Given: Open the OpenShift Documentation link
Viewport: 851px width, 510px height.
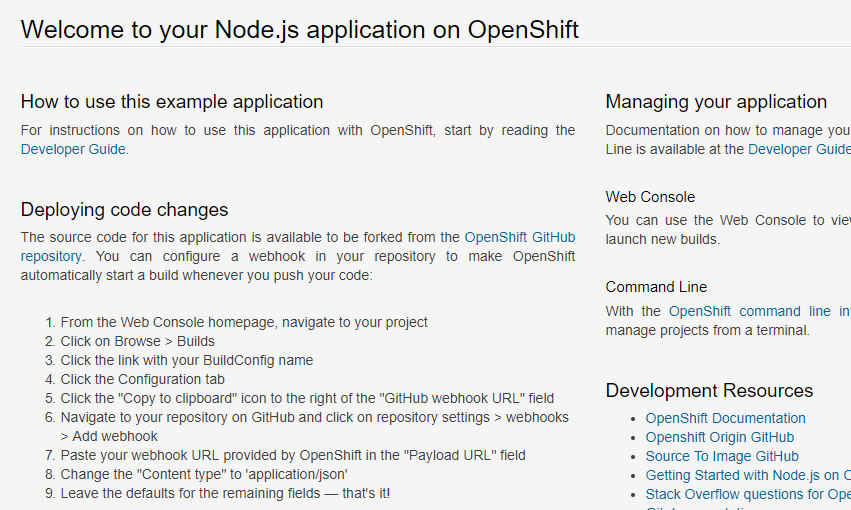Looking at the screenshot, I should [x=725, y=418].
